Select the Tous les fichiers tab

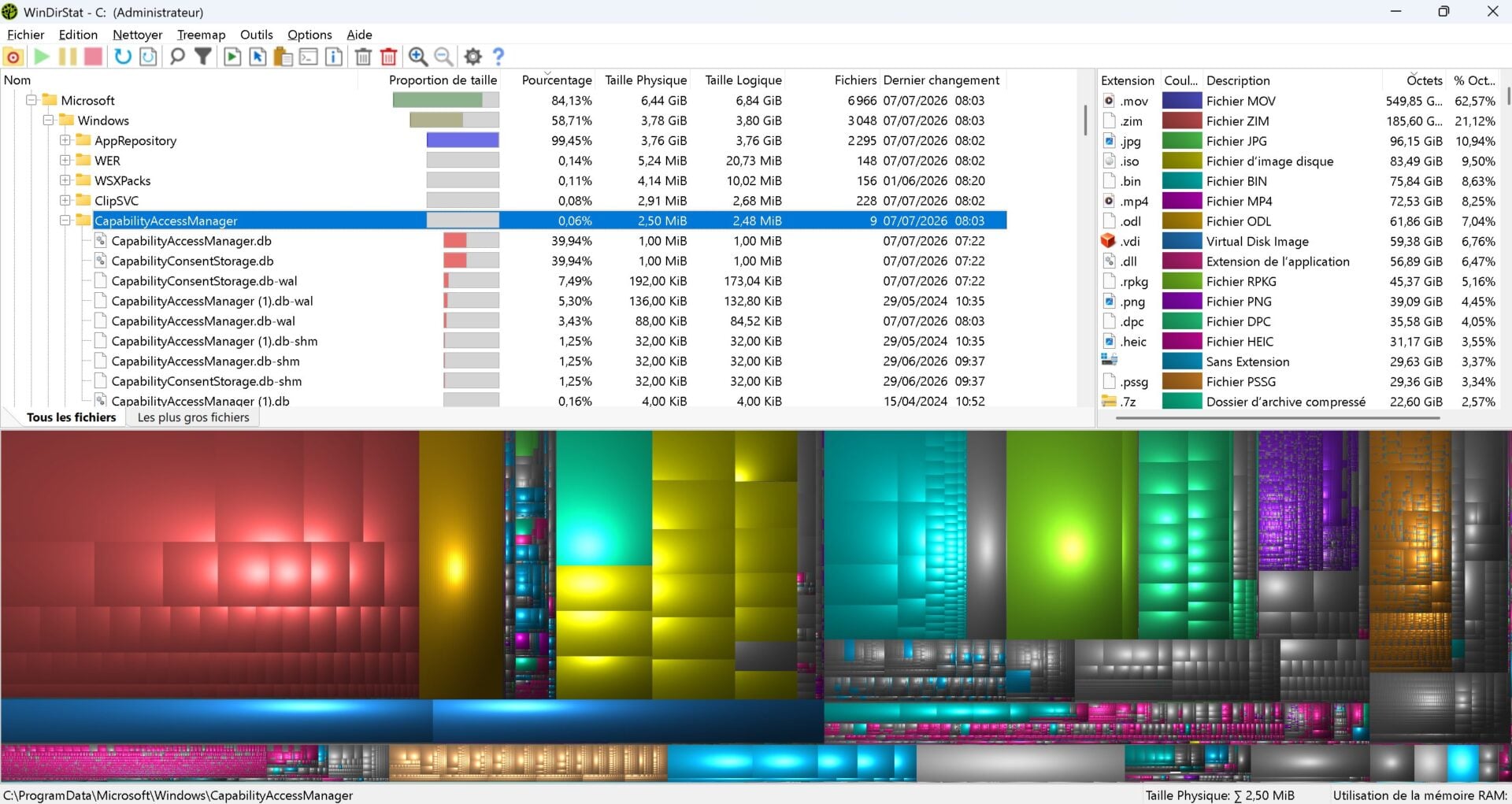click(x=71, y=417)
